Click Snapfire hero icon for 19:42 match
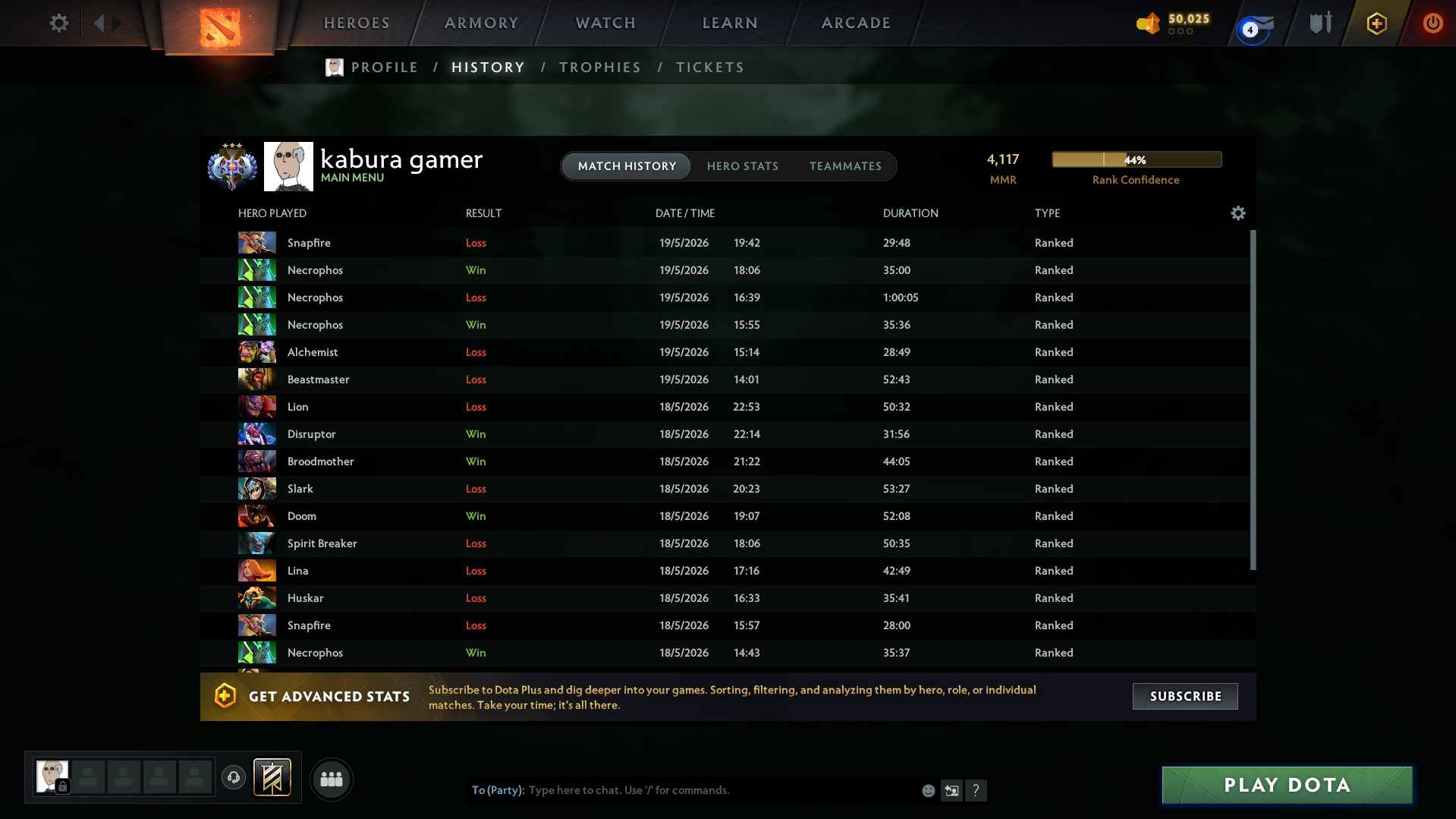 pyautogui.click(x=257, y=243)
